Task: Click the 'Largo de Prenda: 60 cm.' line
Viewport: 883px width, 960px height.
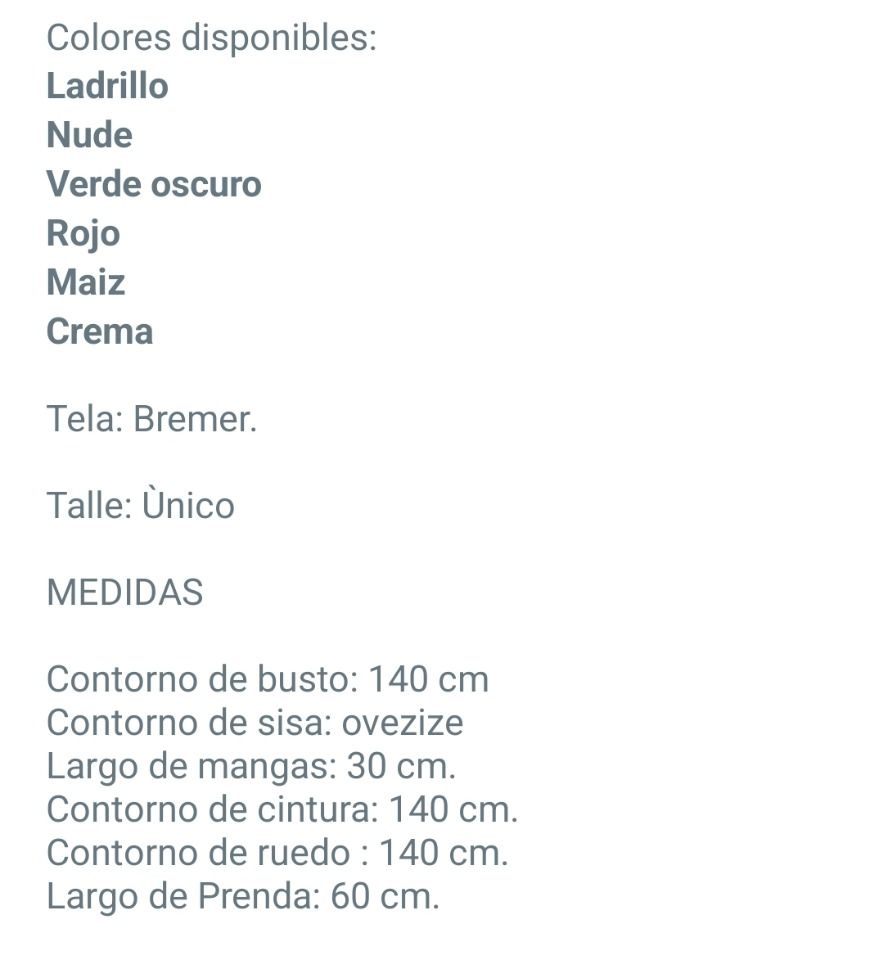Action: [x=243, y=897]
